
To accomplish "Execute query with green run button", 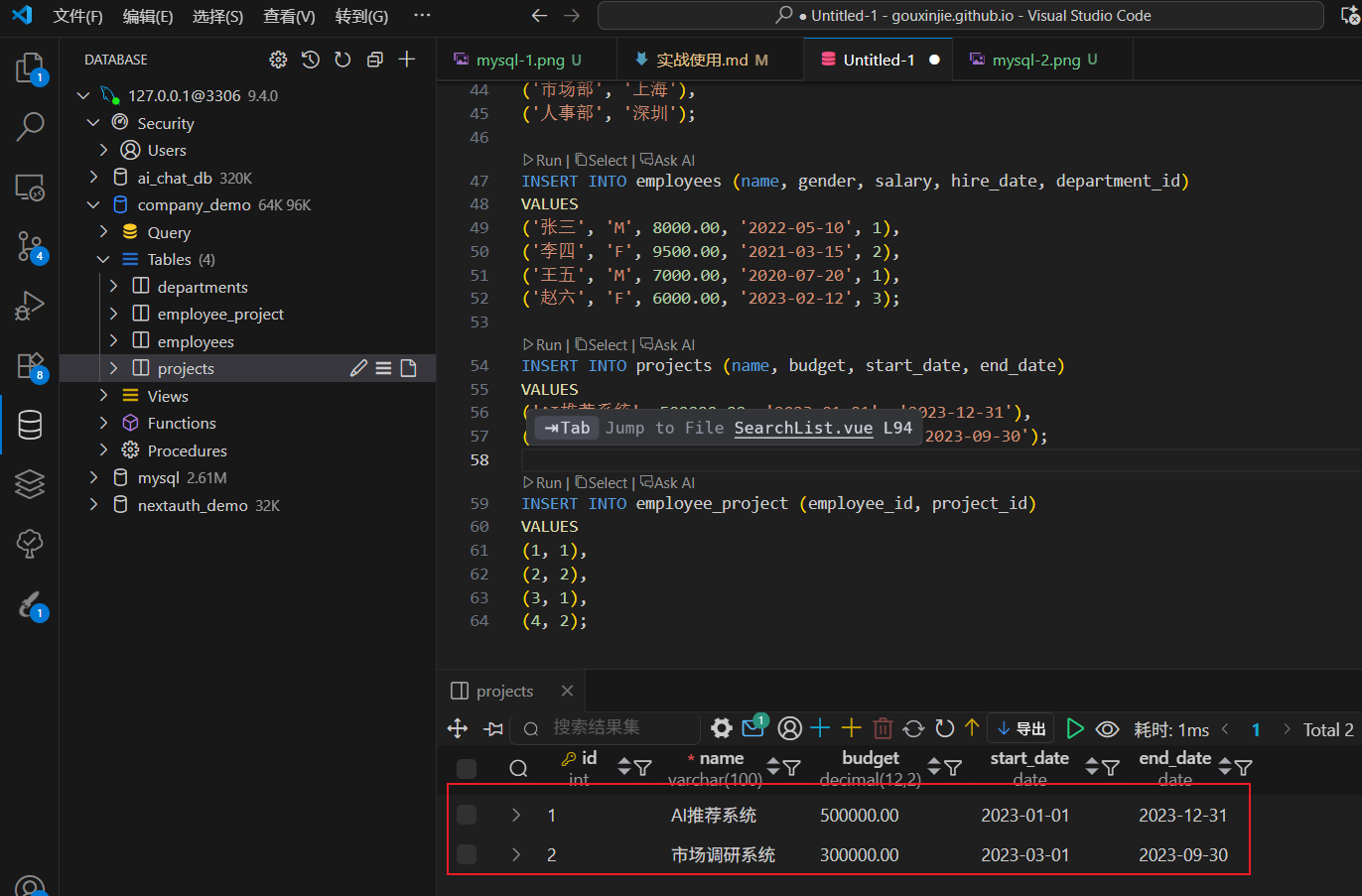I will [1074, 728].
